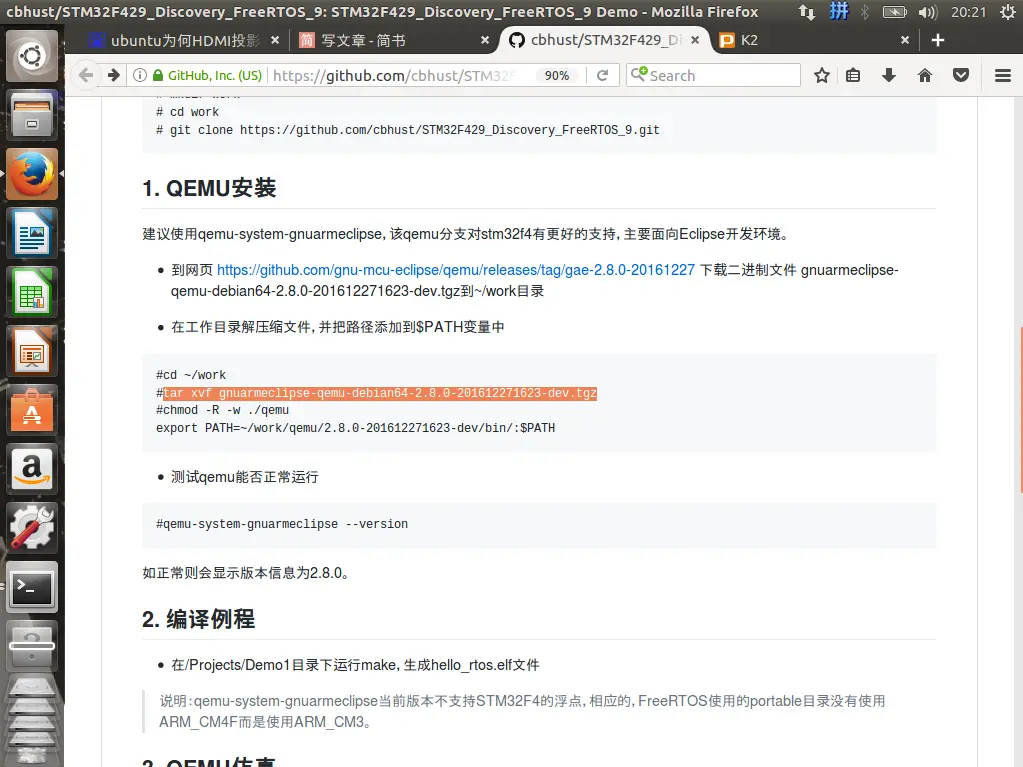The image size is (1023, 767).
Task: Click the '#cd ~/work' code line
Action: pyautogui.click(x=191, y=375)
